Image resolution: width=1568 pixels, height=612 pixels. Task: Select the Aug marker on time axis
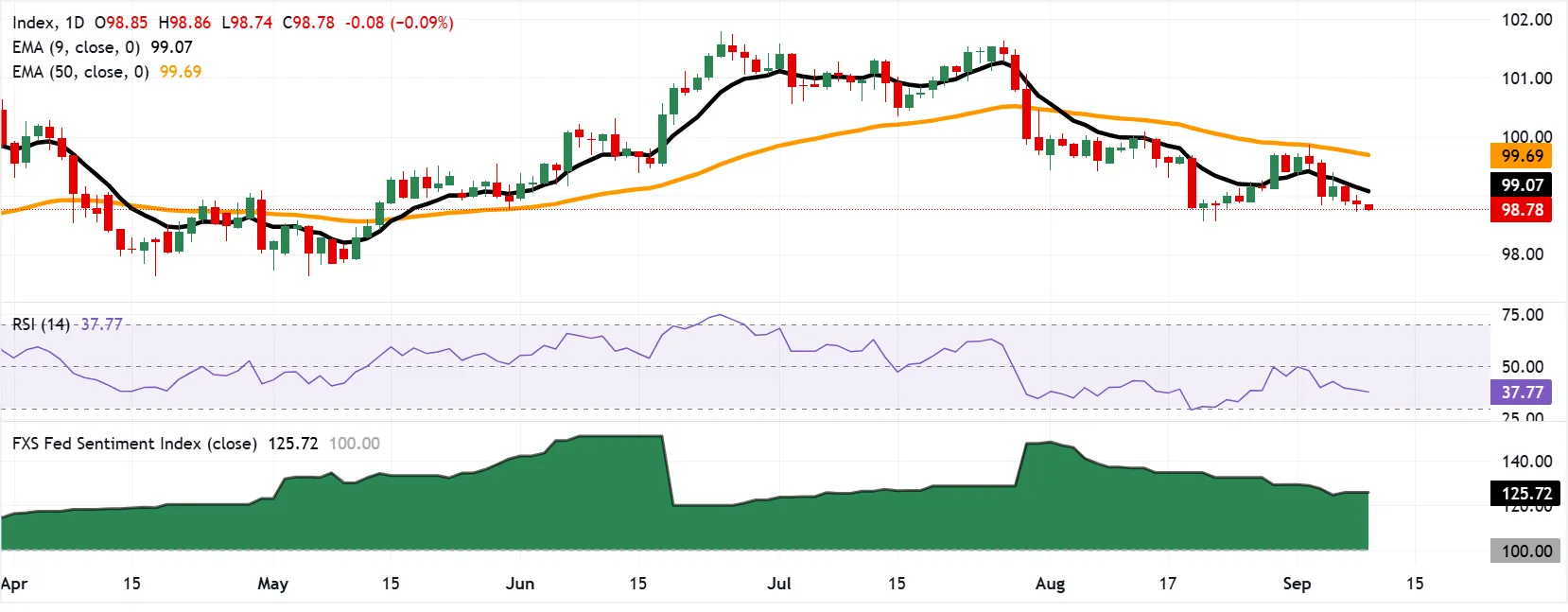pos(1050,584)
